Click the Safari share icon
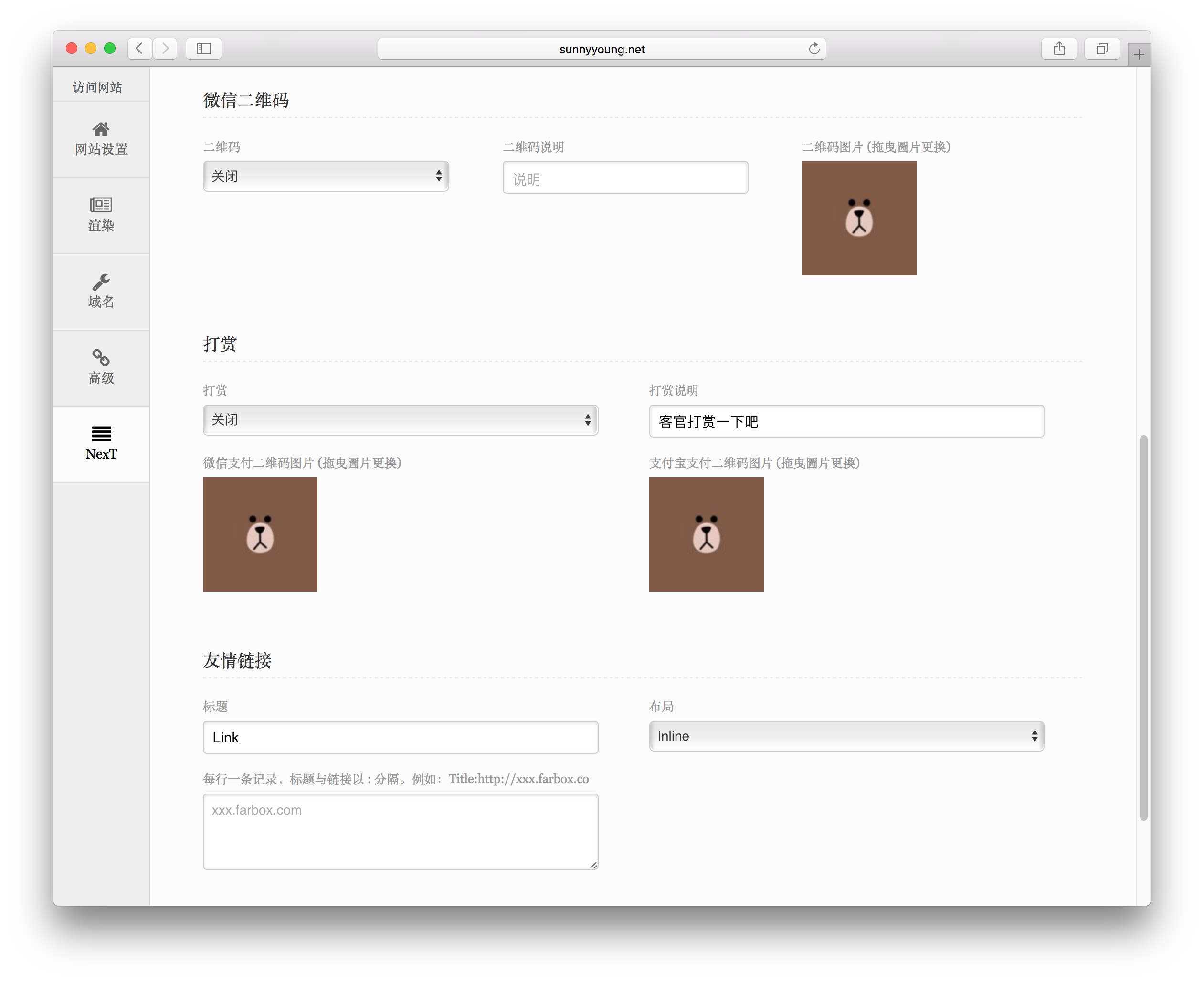Viewport: 1204px width, 982px height. pos(1058,49)
